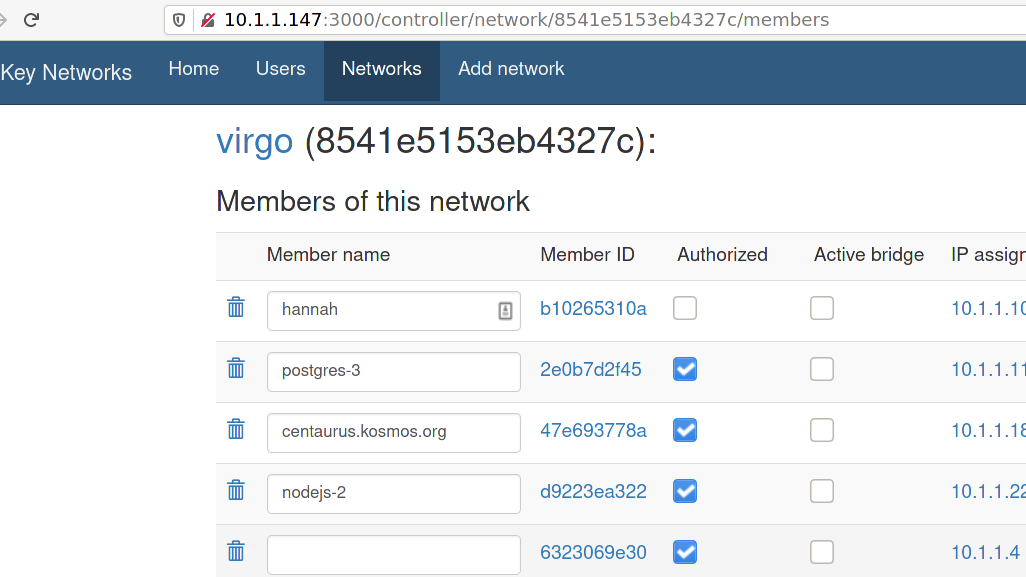Viewport: 1026px width, 577px height.
Task: Authorize member hannah checkbox
Action: (x=685, y=308)
